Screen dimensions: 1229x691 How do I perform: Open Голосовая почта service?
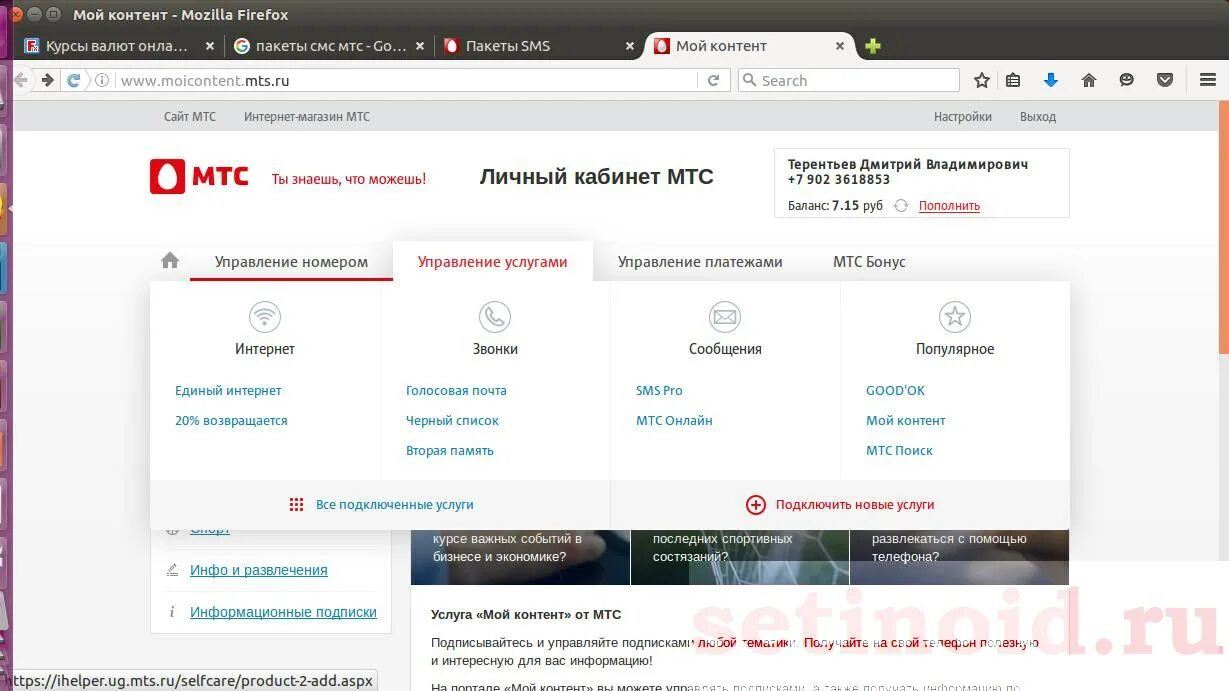[x=456, y=391]
